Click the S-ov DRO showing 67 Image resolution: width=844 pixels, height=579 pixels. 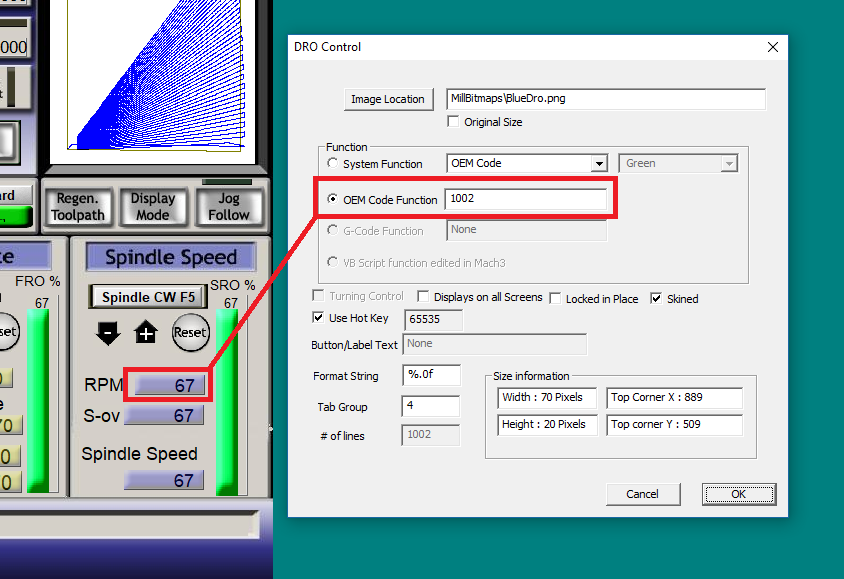click(x=164, y=415)
